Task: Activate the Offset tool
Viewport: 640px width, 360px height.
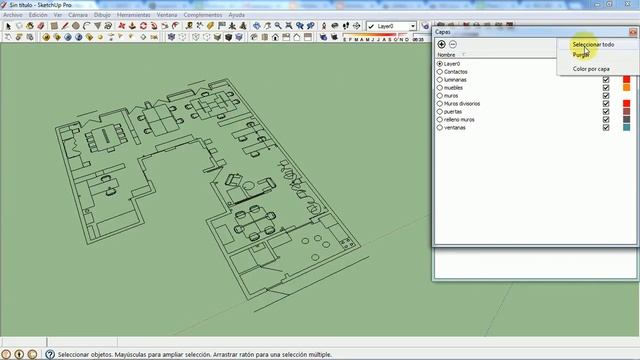Action: coord(176,26)
